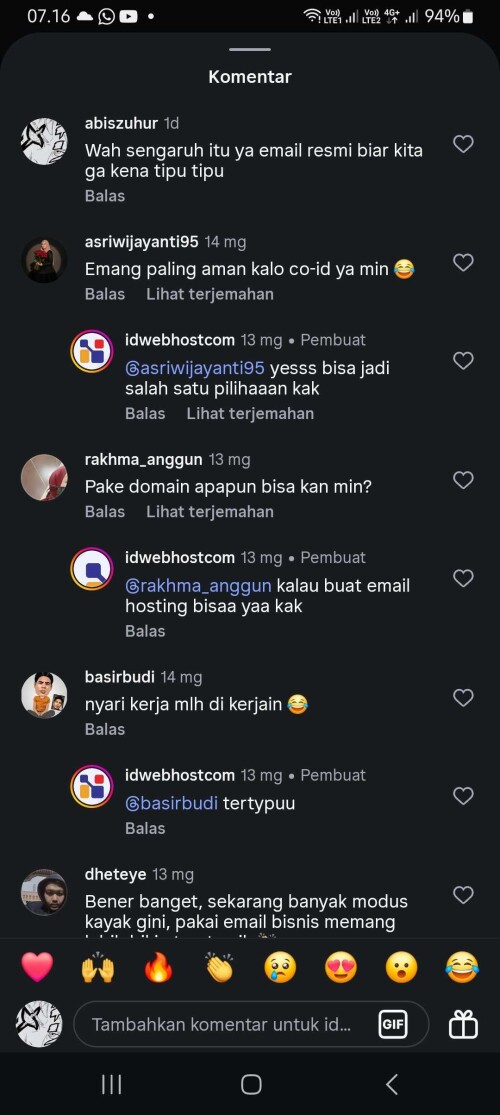The height and width of the screenshot is (1115, 500).
Task: Like idwebhostcom's reply saying tertypuu
Action: point(463,796)
